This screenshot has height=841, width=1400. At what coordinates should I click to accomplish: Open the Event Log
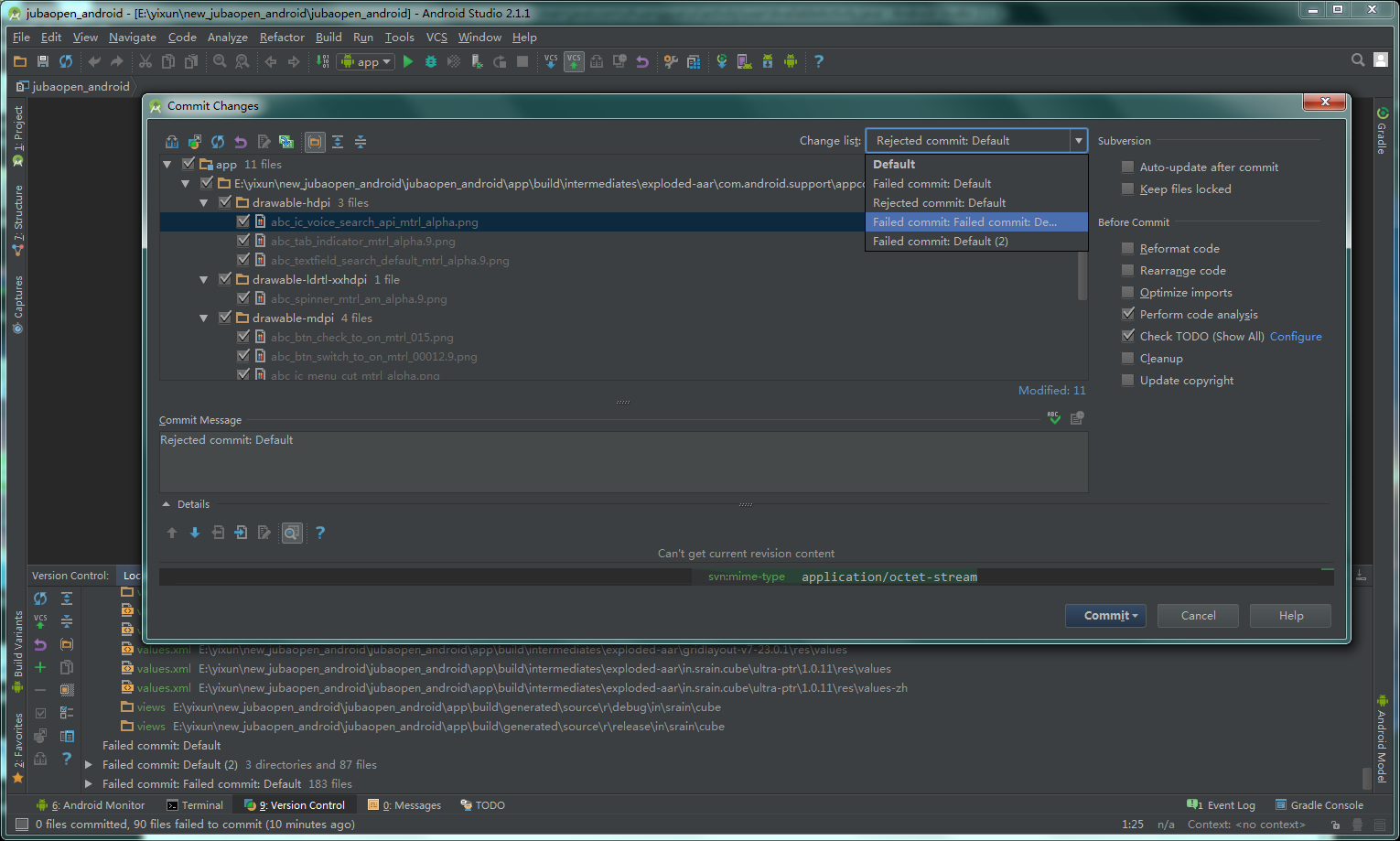click(1222, 805)
